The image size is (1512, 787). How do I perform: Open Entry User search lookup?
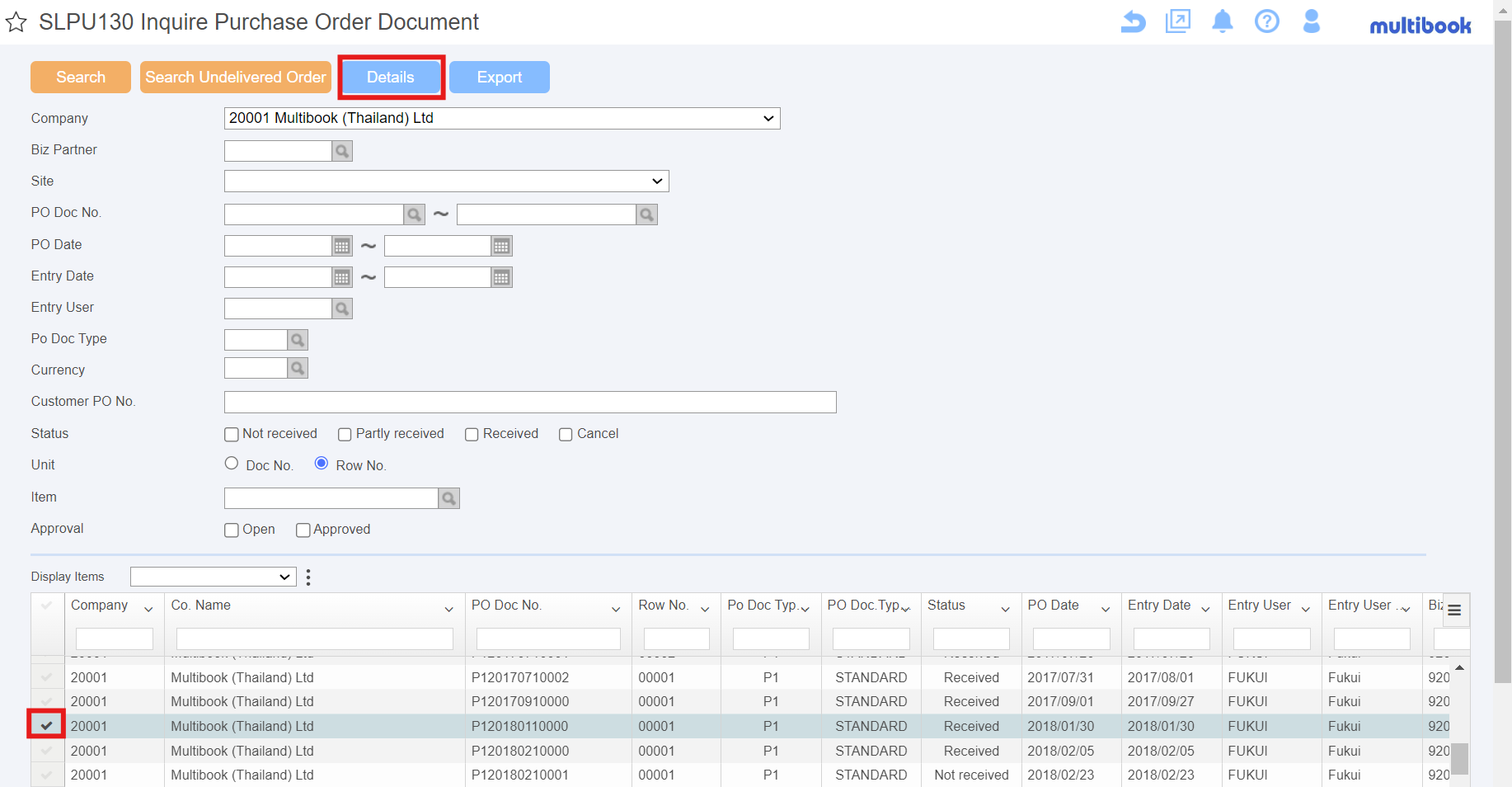pos(342,309)
